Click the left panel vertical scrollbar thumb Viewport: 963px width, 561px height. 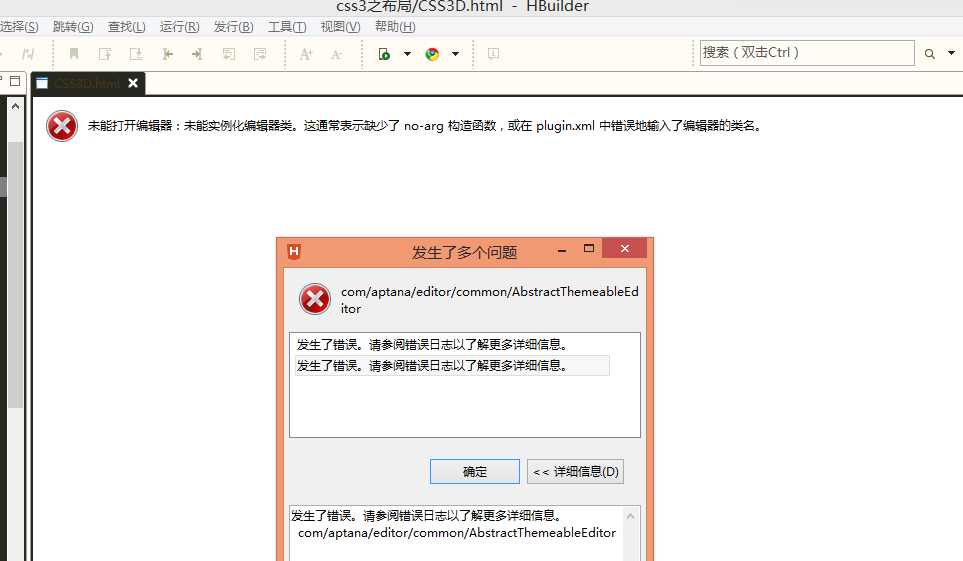(15, 275)
